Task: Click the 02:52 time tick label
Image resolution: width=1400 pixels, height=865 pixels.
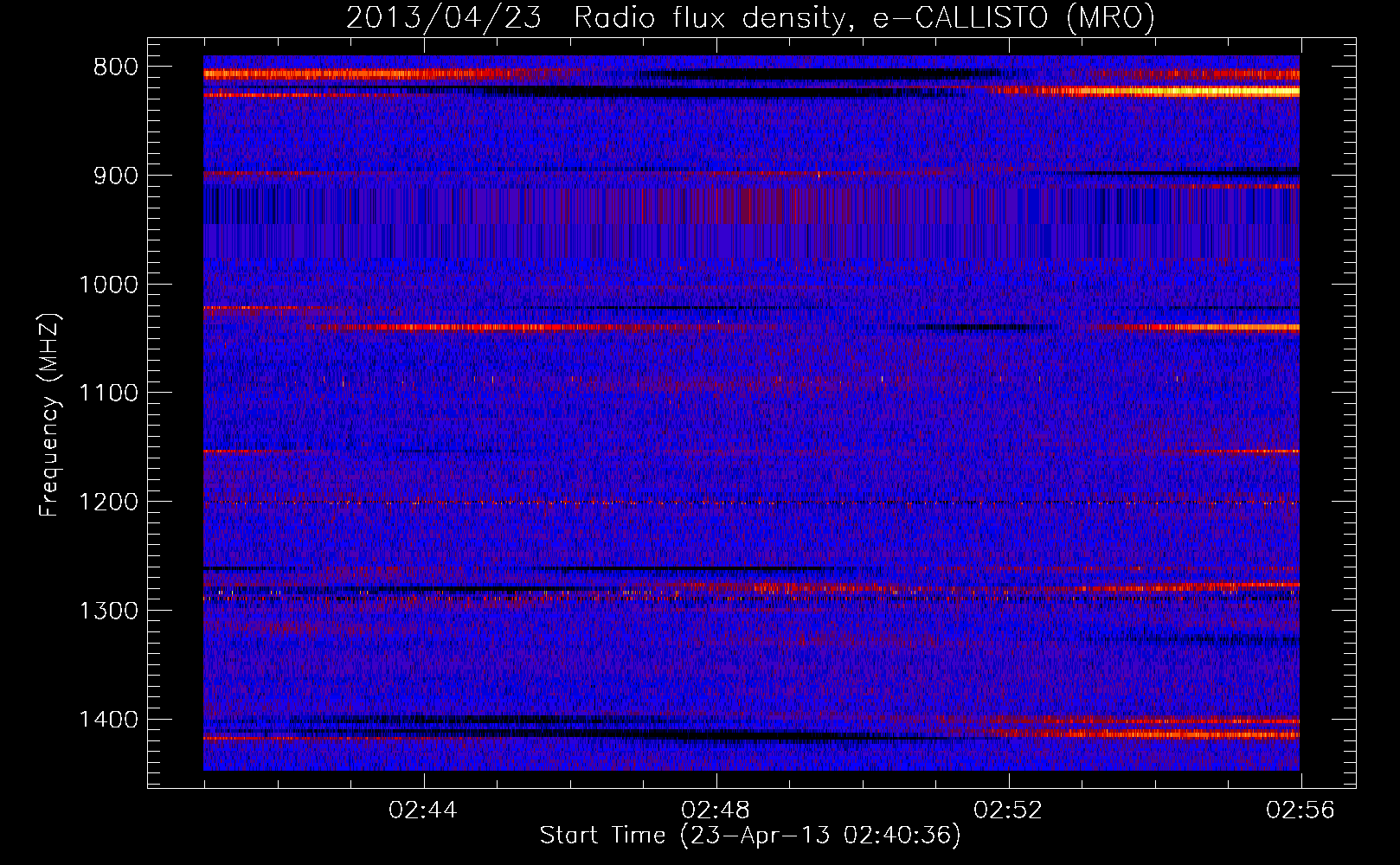Action: coord(1008,811)
